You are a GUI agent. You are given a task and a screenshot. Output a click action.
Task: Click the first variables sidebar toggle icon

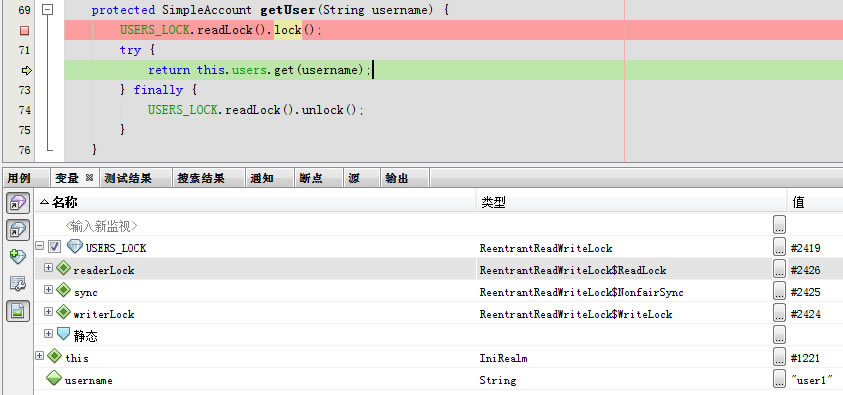coord(18,204)
